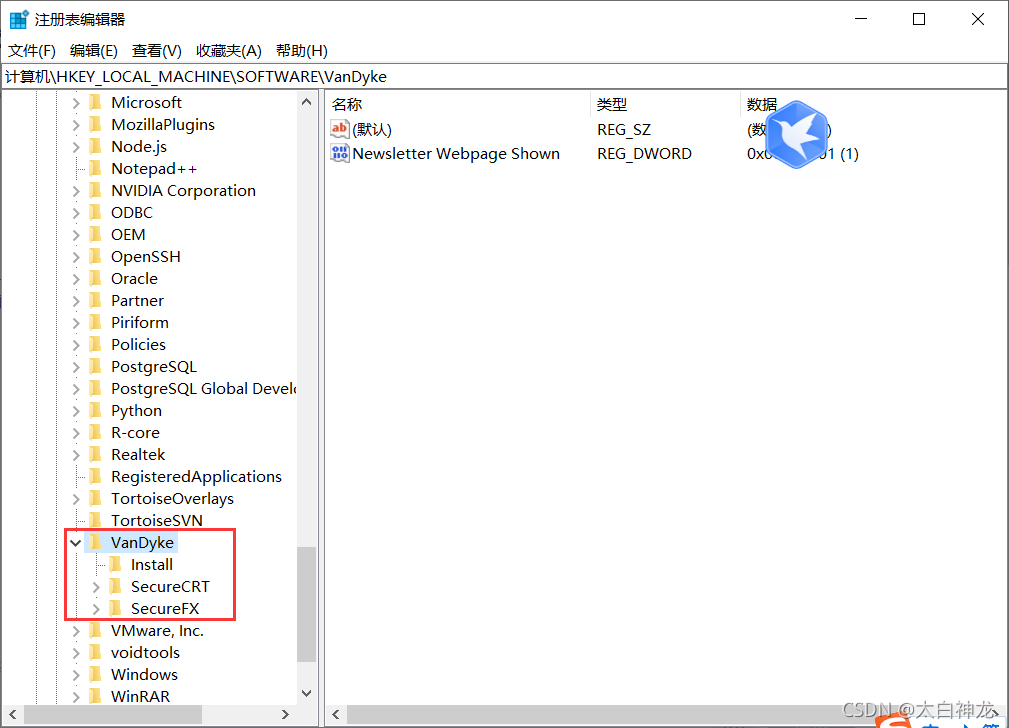Click the Notepad++ folder icon

click(x=96, y=169)
